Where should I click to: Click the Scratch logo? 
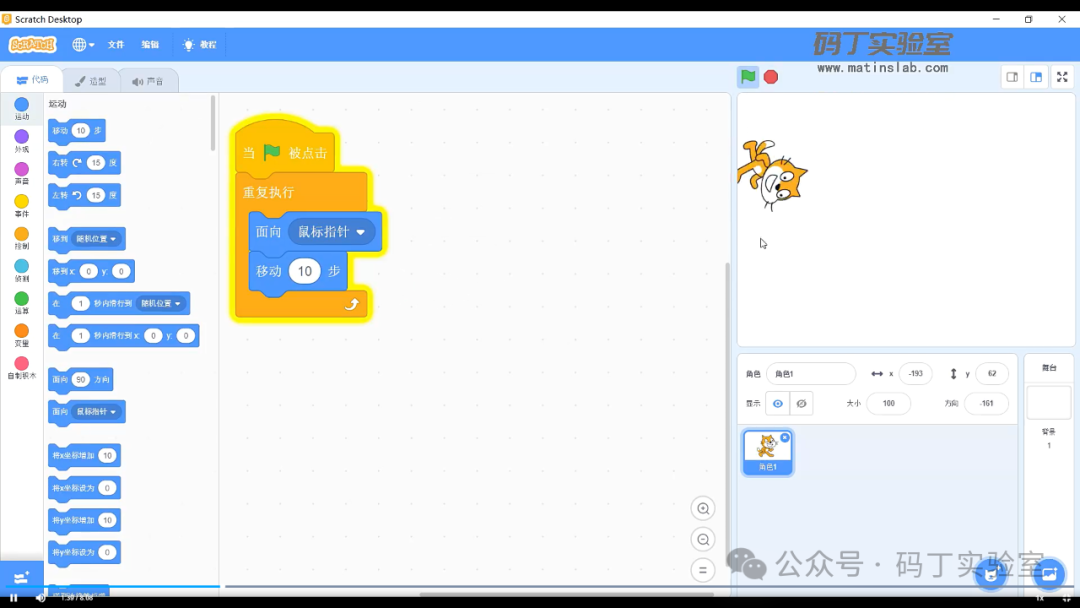click(32, 44)
